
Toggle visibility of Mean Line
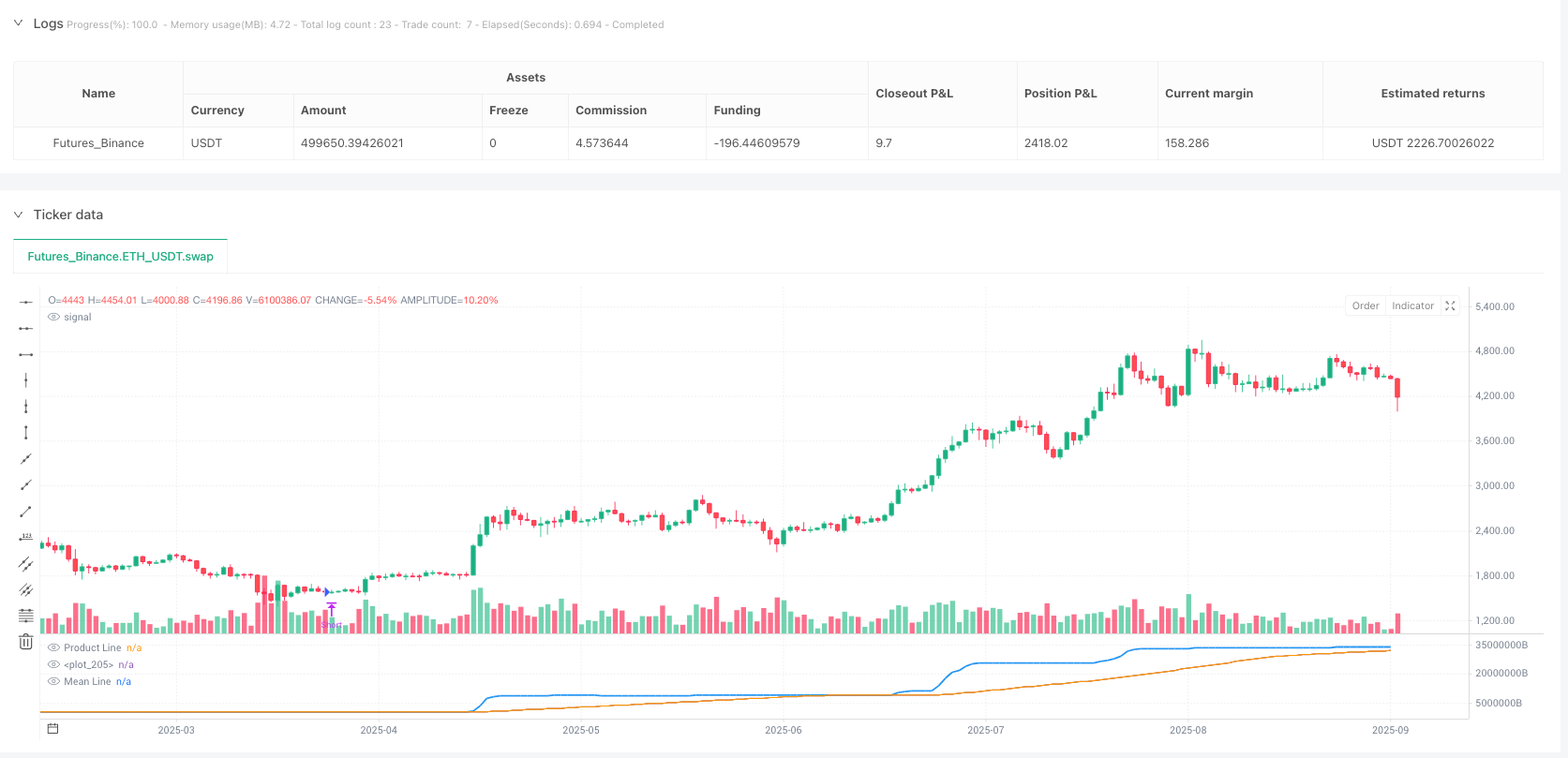pyautogui.click(x=53, y=682)
